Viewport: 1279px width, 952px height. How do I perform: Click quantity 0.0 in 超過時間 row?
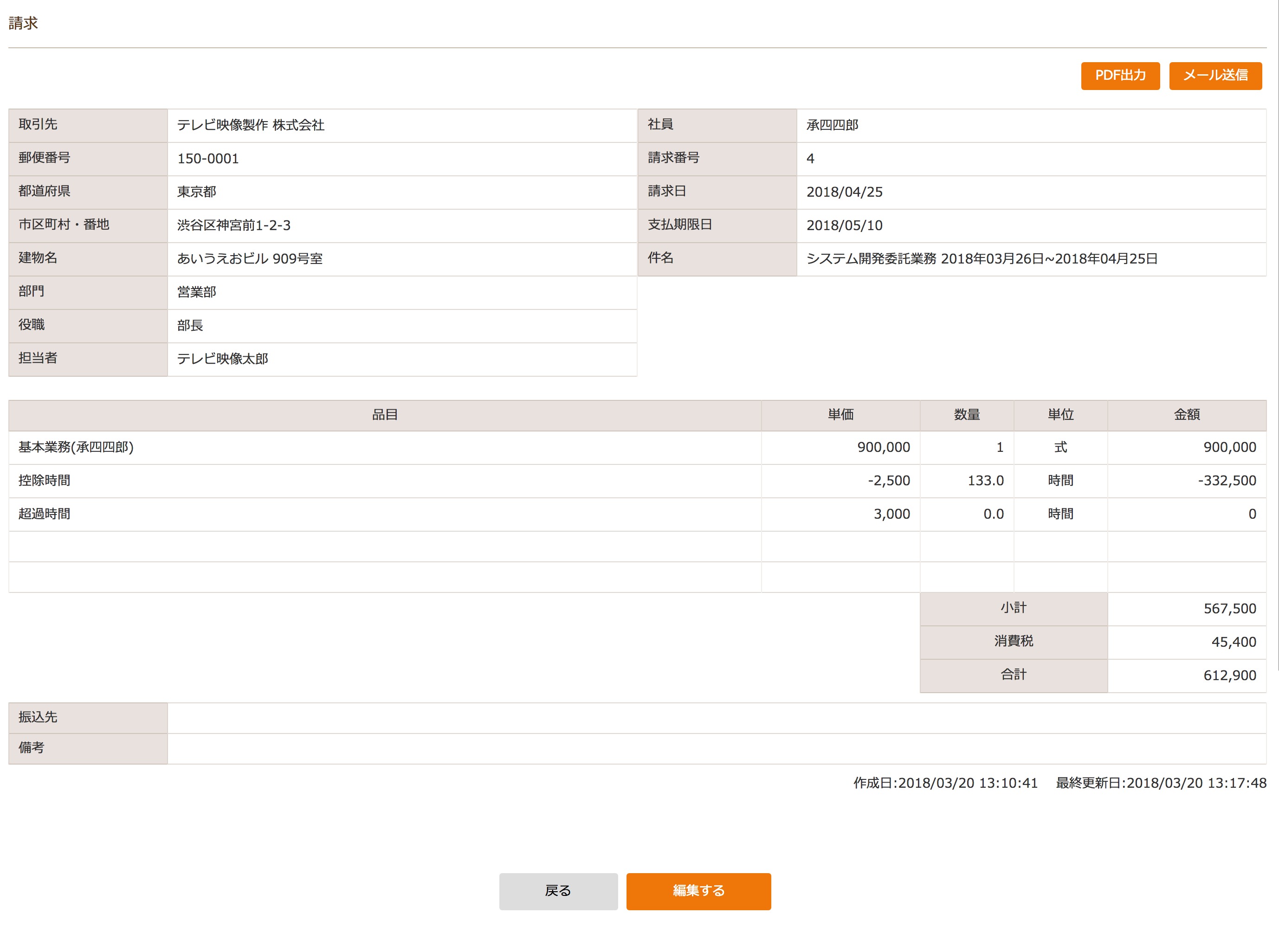pyautogui.click(x=994, y=515)
